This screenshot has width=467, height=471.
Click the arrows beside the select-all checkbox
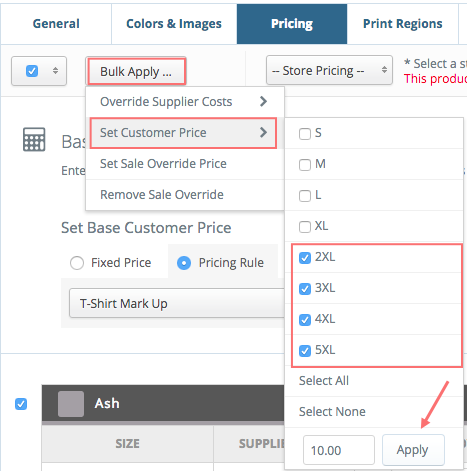tap(55, 71)
